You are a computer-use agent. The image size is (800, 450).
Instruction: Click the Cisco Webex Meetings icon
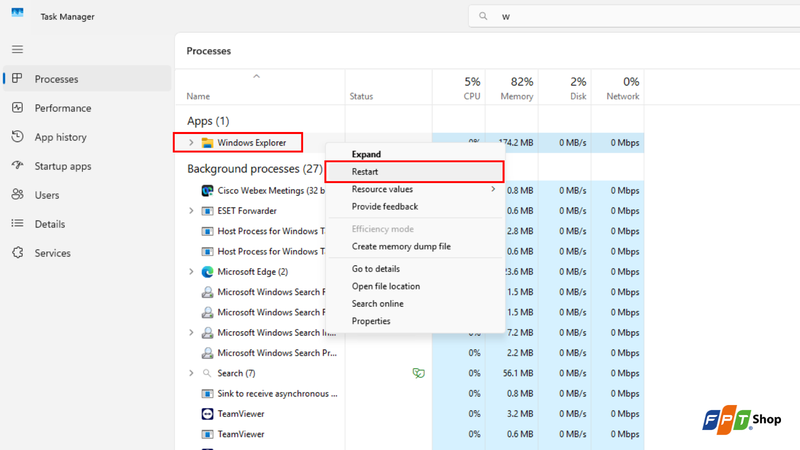(207, 191)
